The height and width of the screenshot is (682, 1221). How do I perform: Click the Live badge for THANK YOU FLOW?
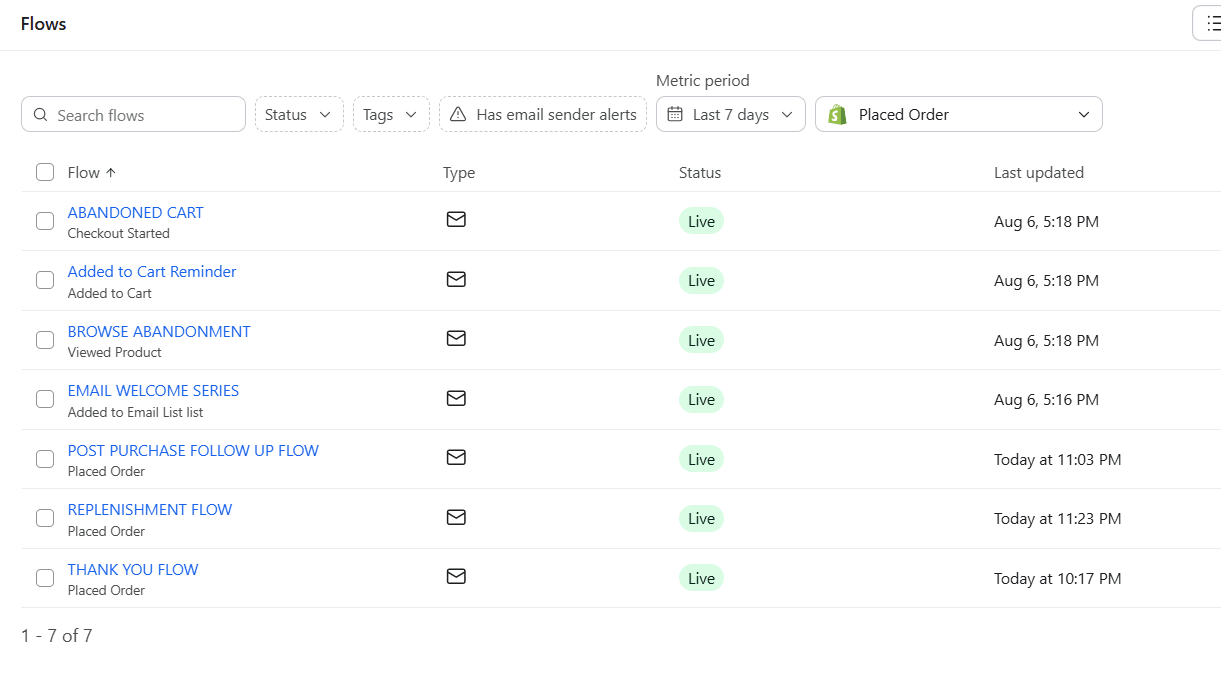click(x=701, y=578)
